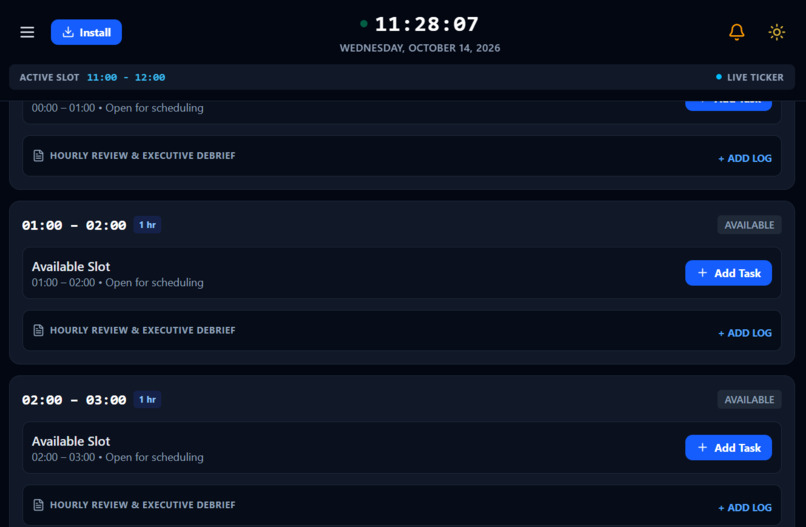Viewport: 806px width, 527px height.
Task: Open the hamburger menu
Action: click(27, 32)
